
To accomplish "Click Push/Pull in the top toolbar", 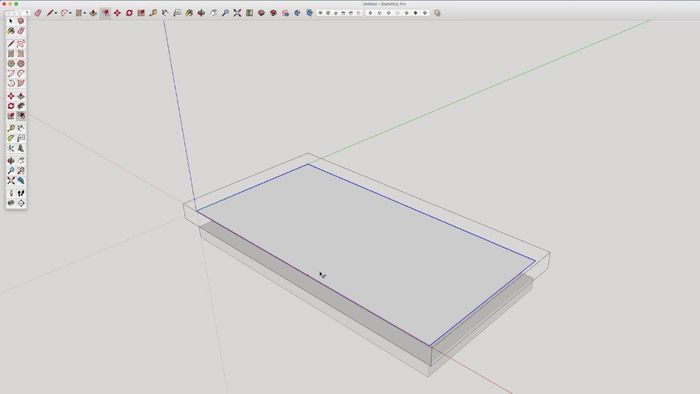I will pyautogui.click(x=93, y=13).
